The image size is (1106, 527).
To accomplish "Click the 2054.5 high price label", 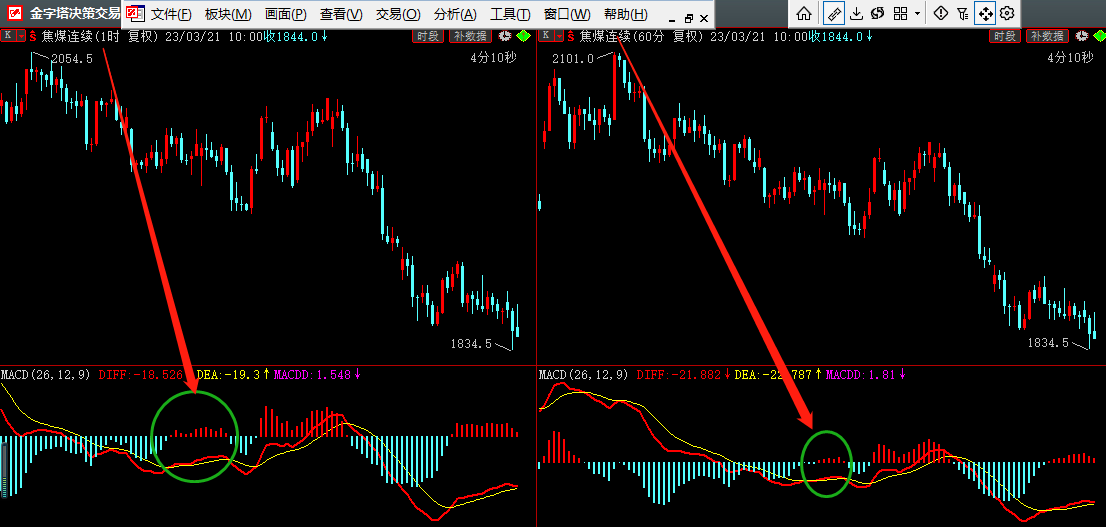I will [73, 59].
